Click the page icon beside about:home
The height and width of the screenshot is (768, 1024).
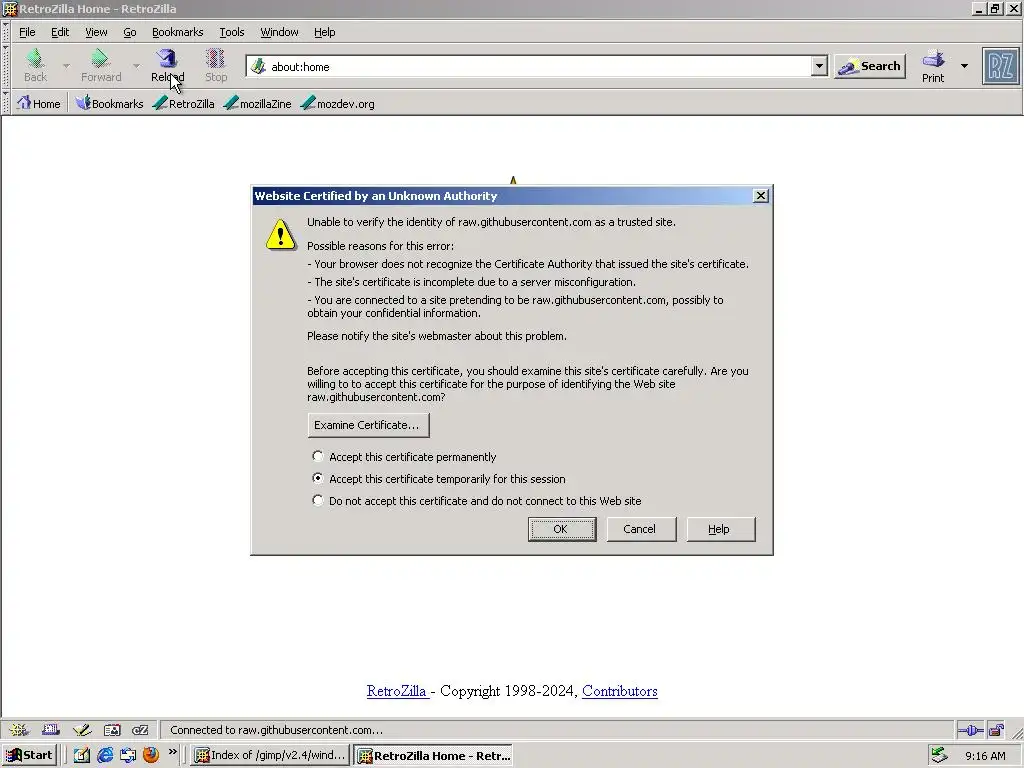259,66
